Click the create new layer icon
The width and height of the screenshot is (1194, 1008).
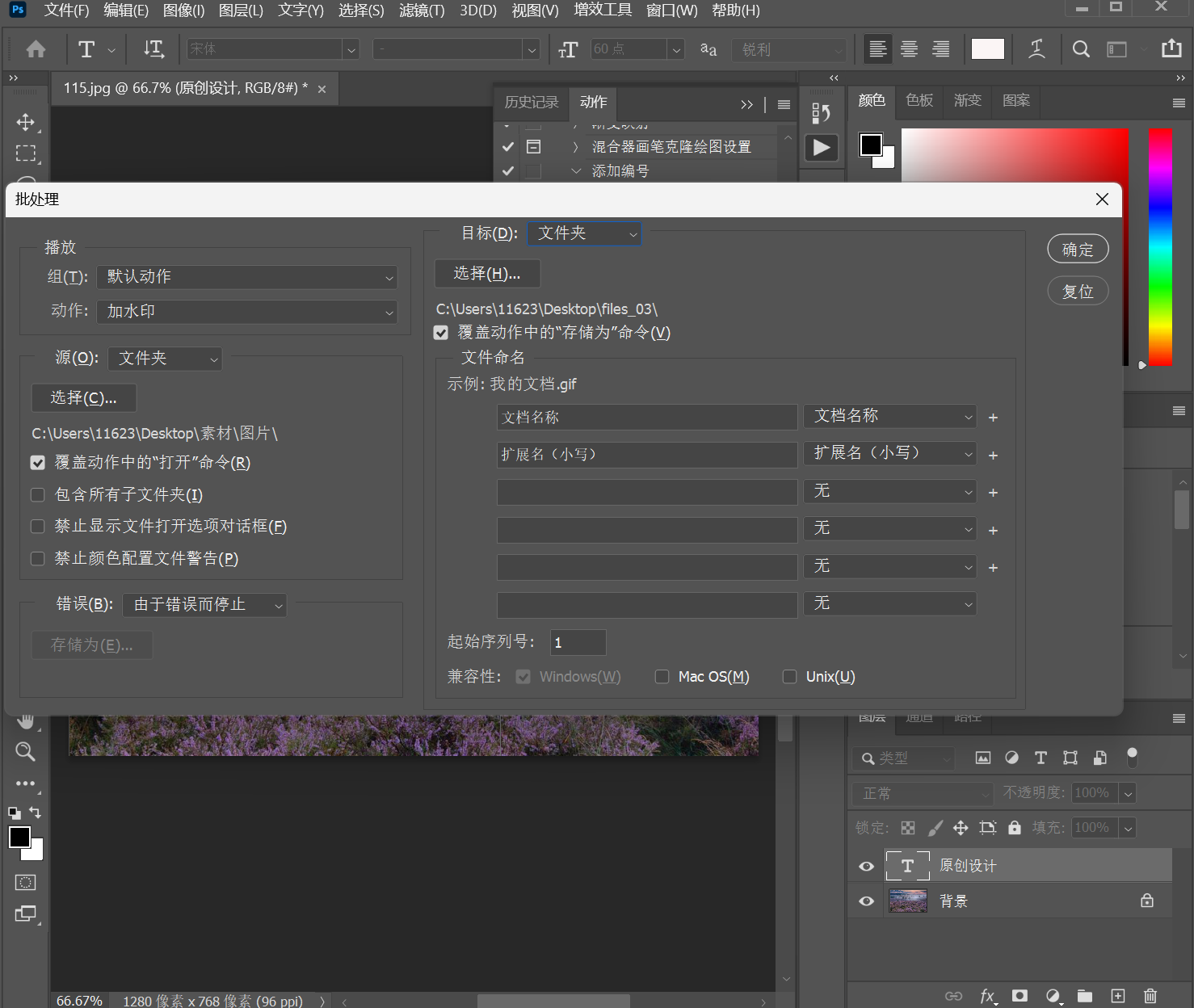pyautogui.click(x=1118, y=996)
